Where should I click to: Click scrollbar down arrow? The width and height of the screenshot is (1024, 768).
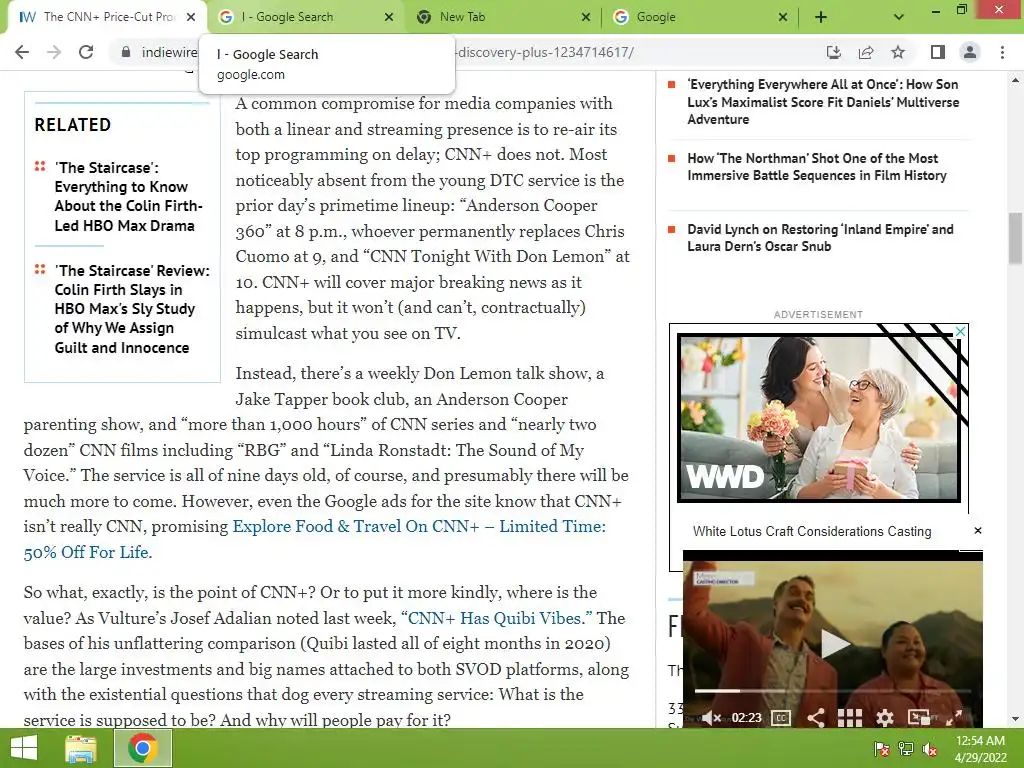click(x=1015, y=720)
